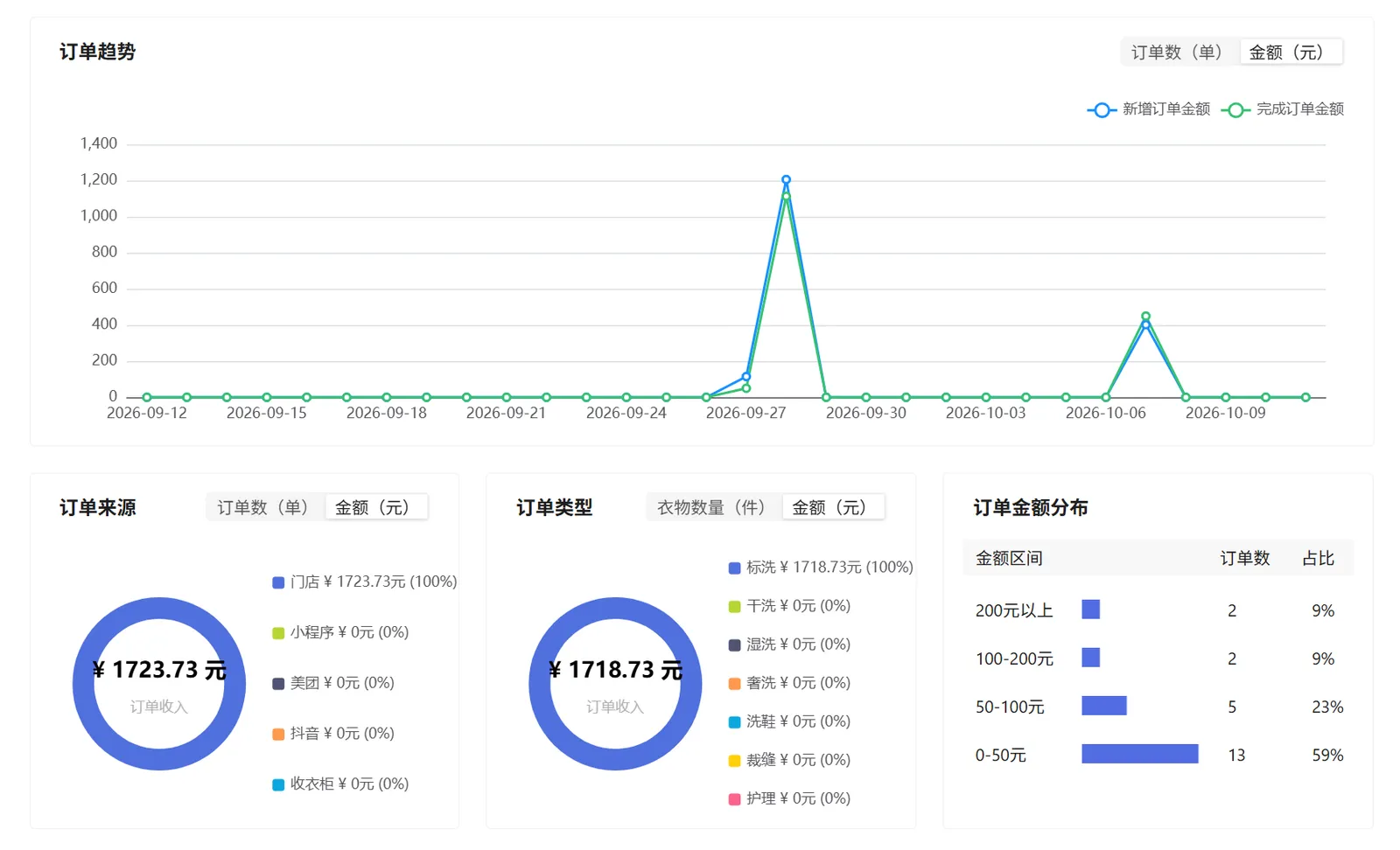Toggle 美团 legend item
1400x850 pixels.
(333, 683)
